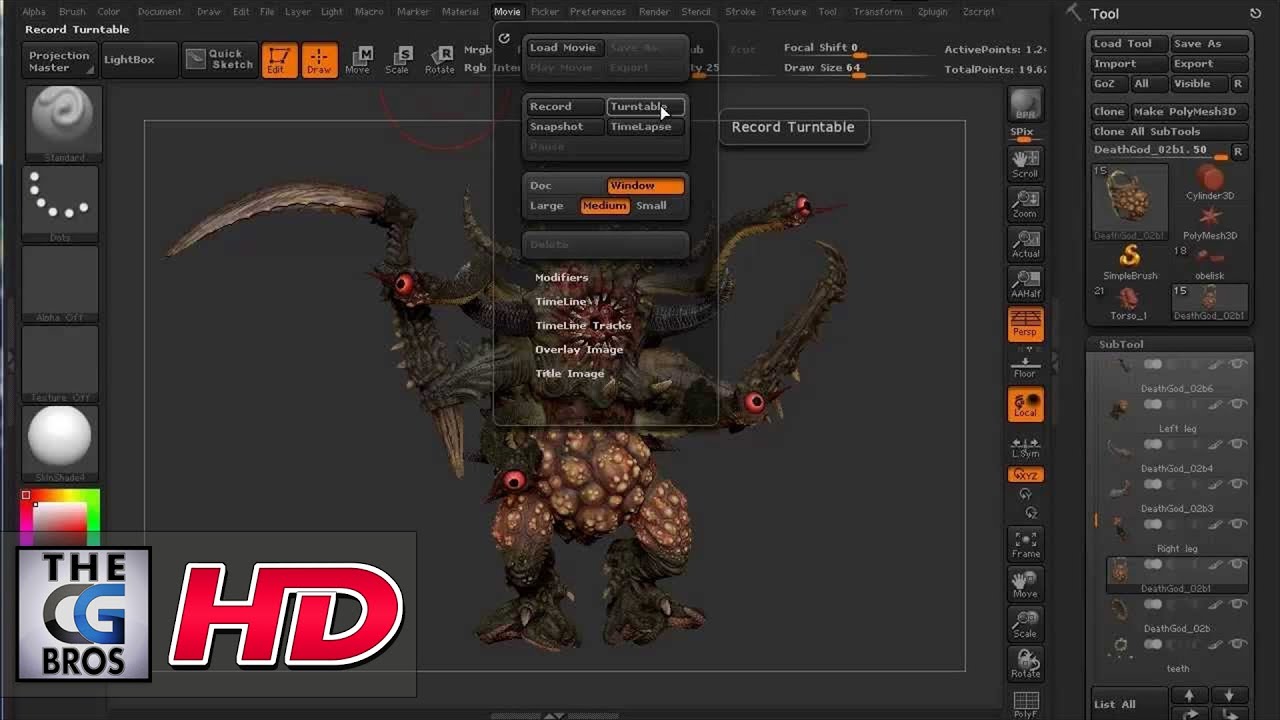Viewport: 1280px width, 720px height.
Task: Toggle L.Sym local symmetry
Action: coord(1025,447)
